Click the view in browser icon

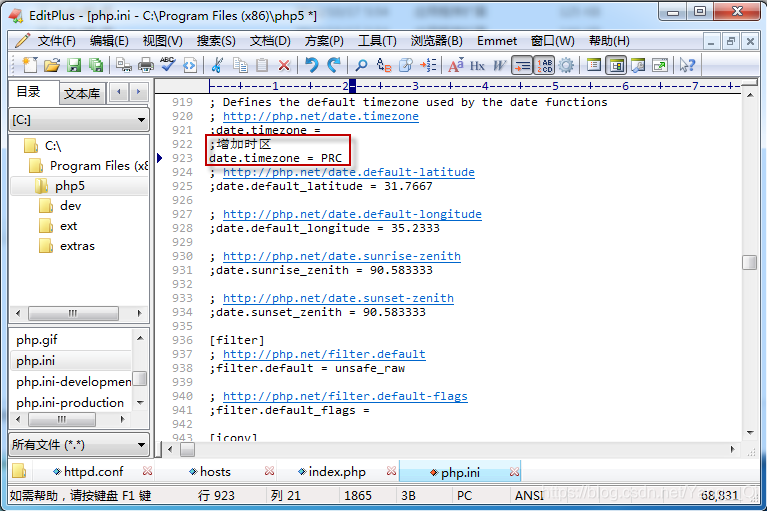[x=190, y=65]
